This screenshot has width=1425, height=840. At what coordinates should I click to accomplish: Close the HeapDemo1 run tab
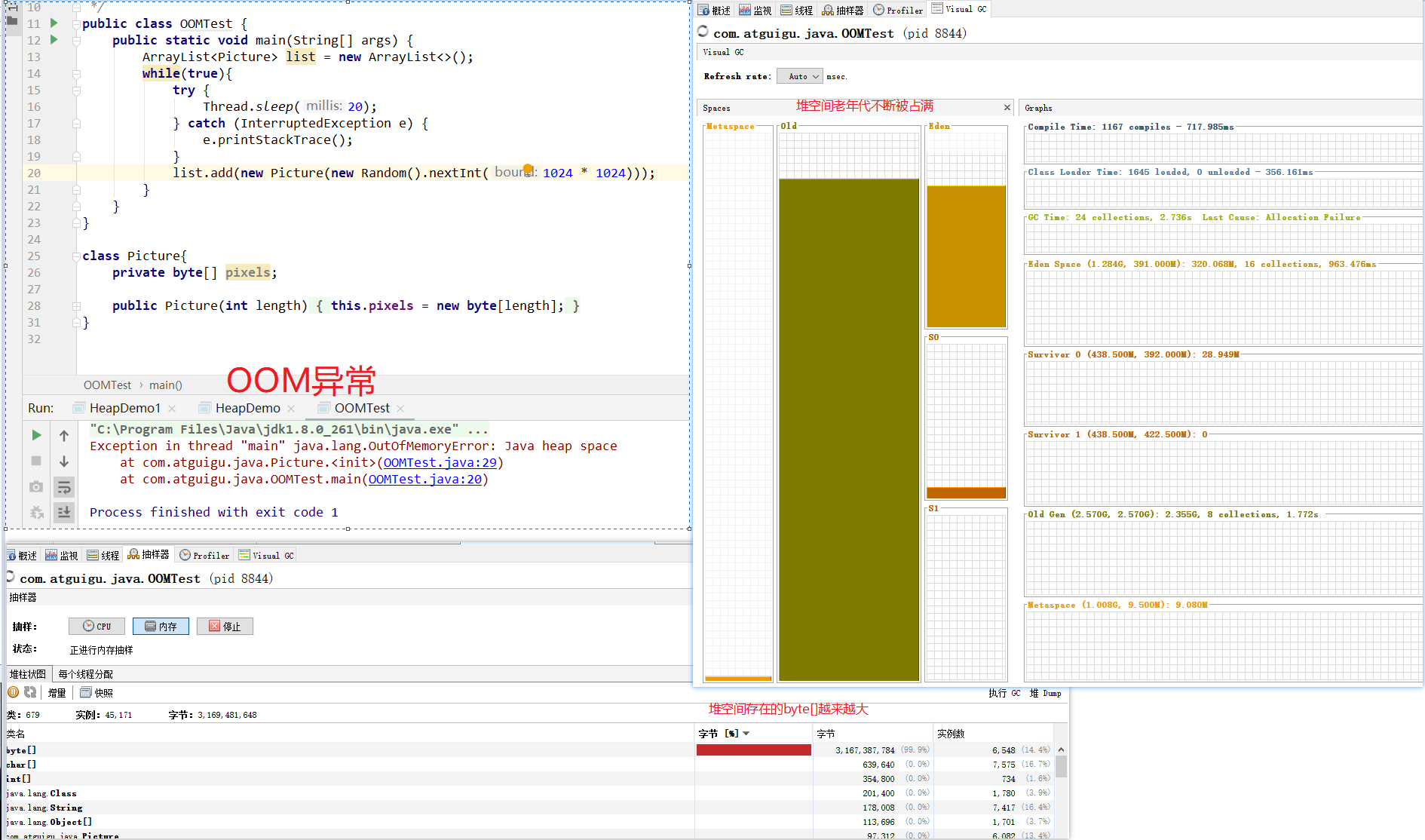[x=172, y=408]
